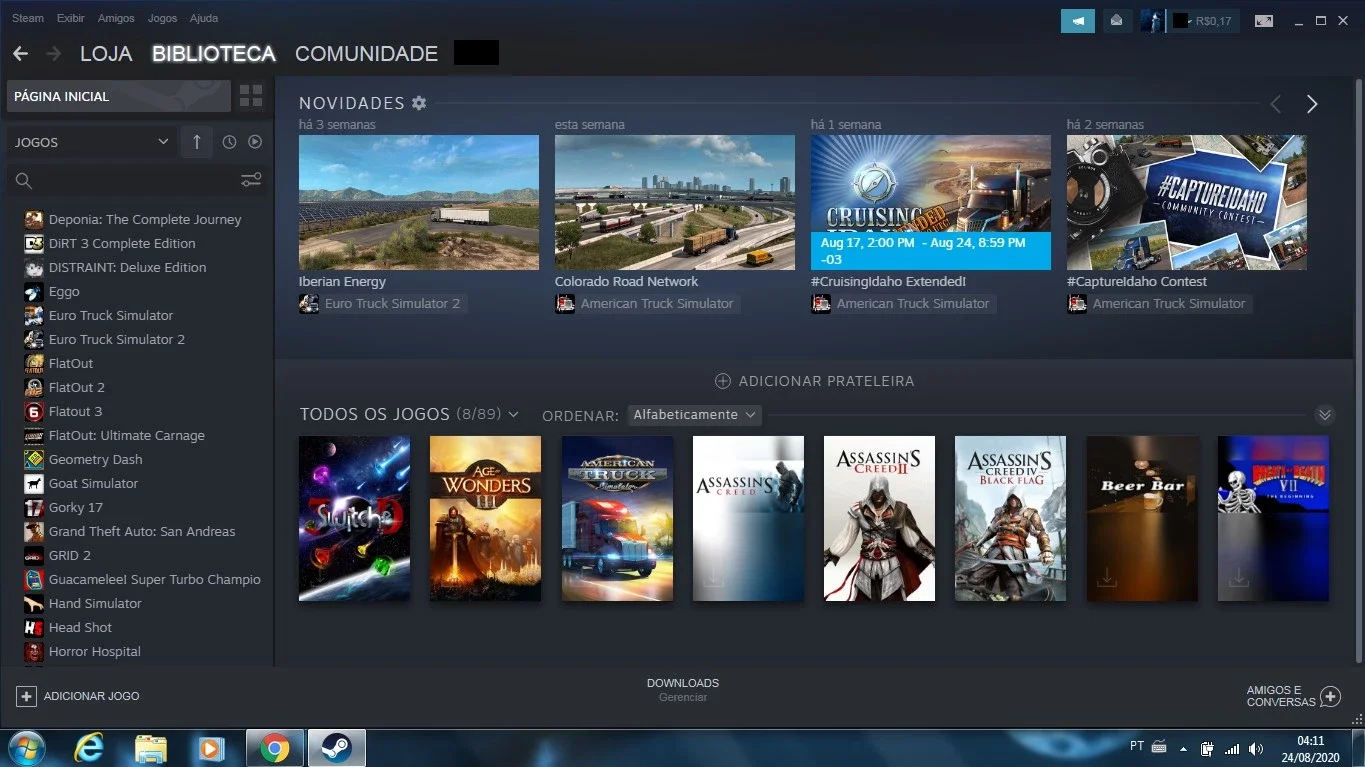Expand the Todos os Jogos shelf dropdown
This screenshot has height=767, width=1365.
pos(513,414)
